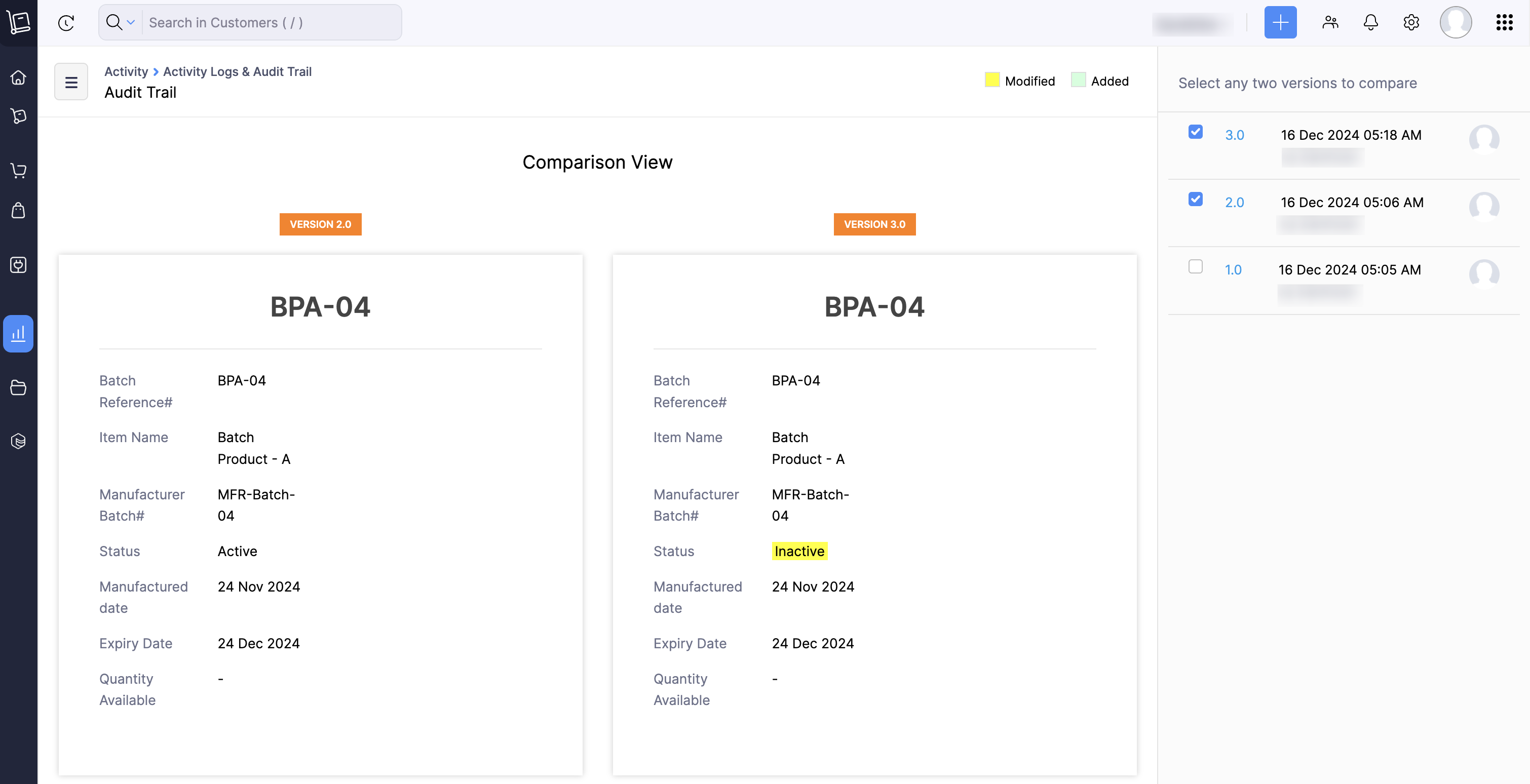Open the Documents folder sidebar icon
1530x784 pixels.
click(18, 387)
